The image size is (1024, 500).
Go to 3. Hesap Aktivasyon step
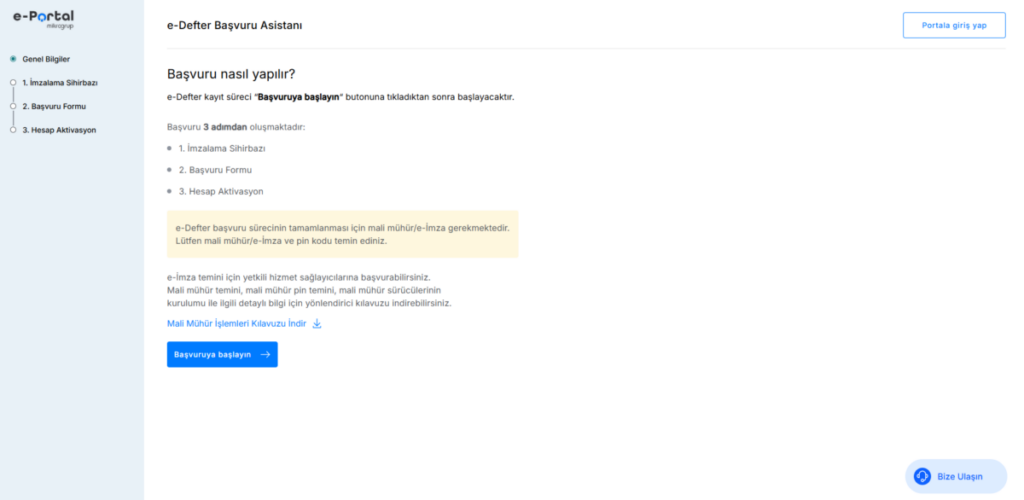(59, 130)
